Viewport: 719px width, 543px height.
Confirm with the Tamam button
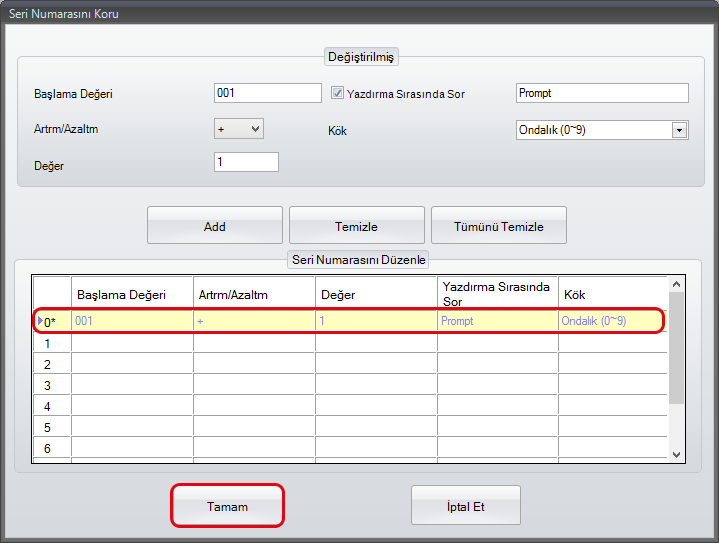click(x=228, y=506)
